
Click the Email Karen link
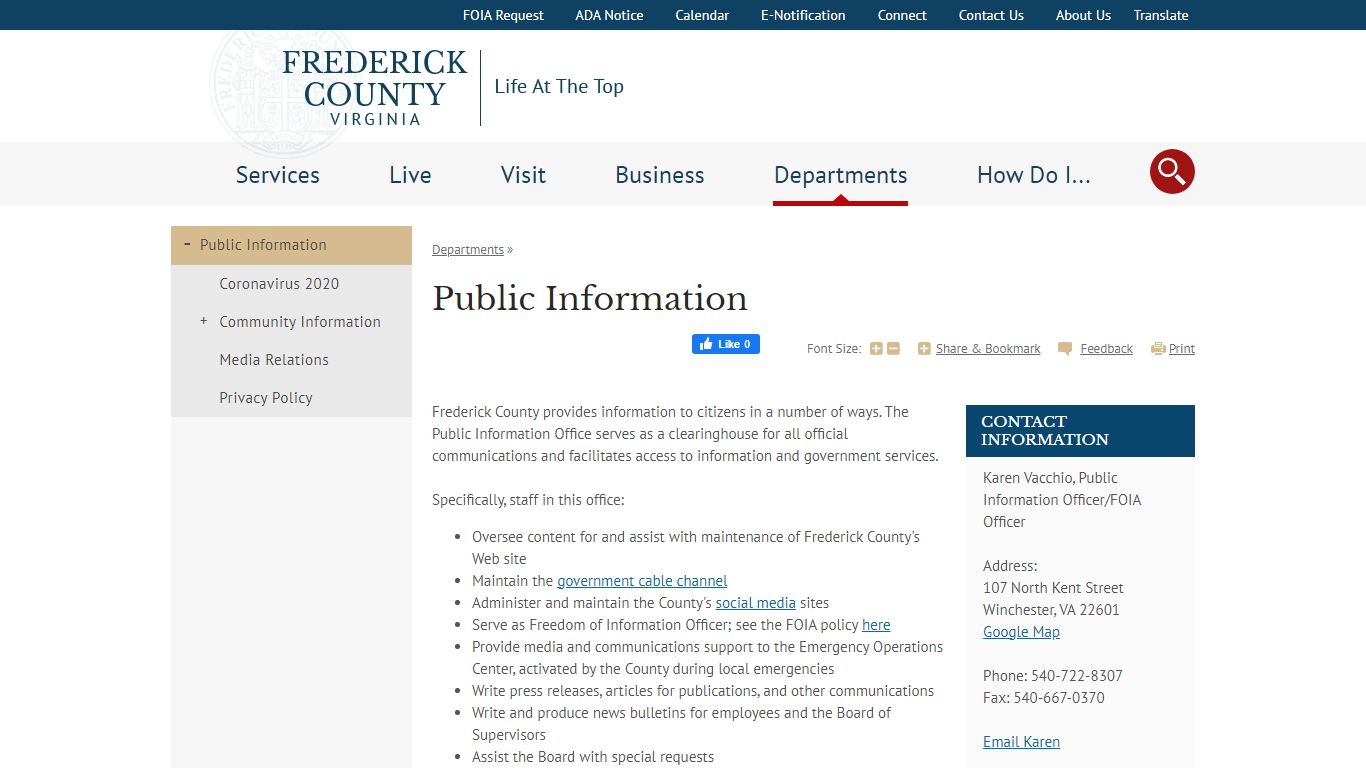tap(1021, 742)
